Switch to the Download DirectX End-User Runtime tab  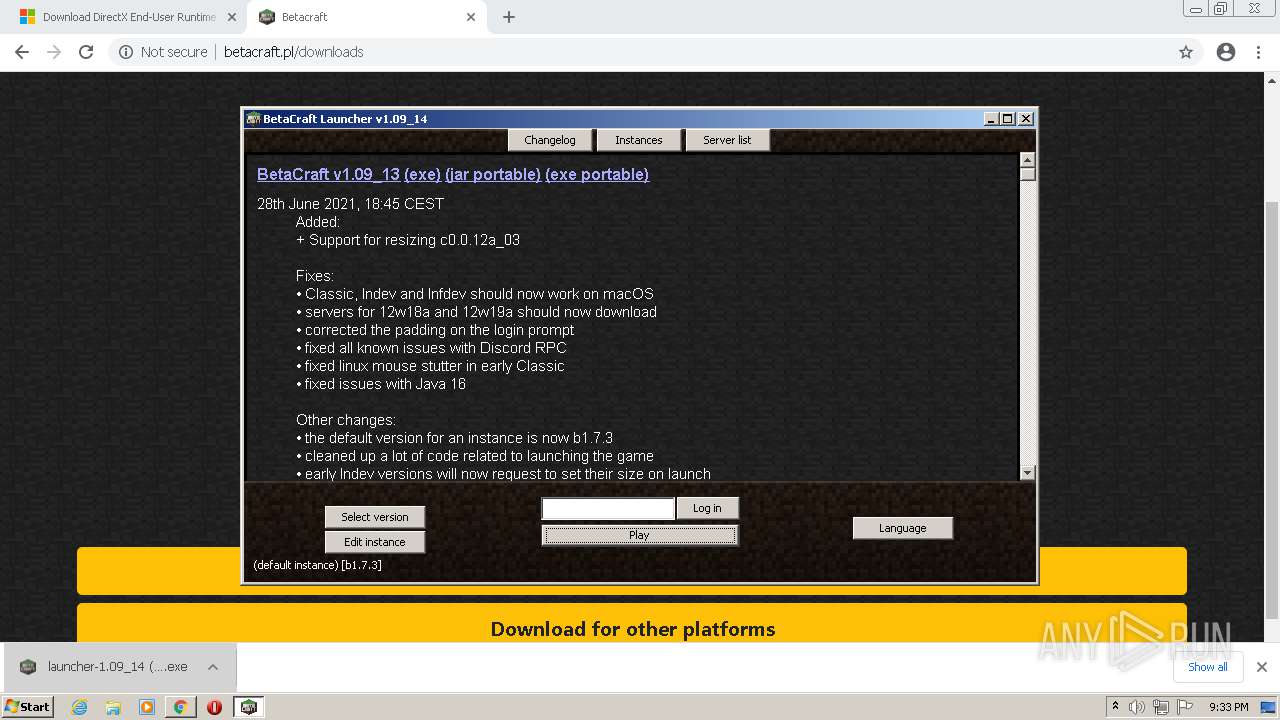pyautogui.click(x=129, y=17)
